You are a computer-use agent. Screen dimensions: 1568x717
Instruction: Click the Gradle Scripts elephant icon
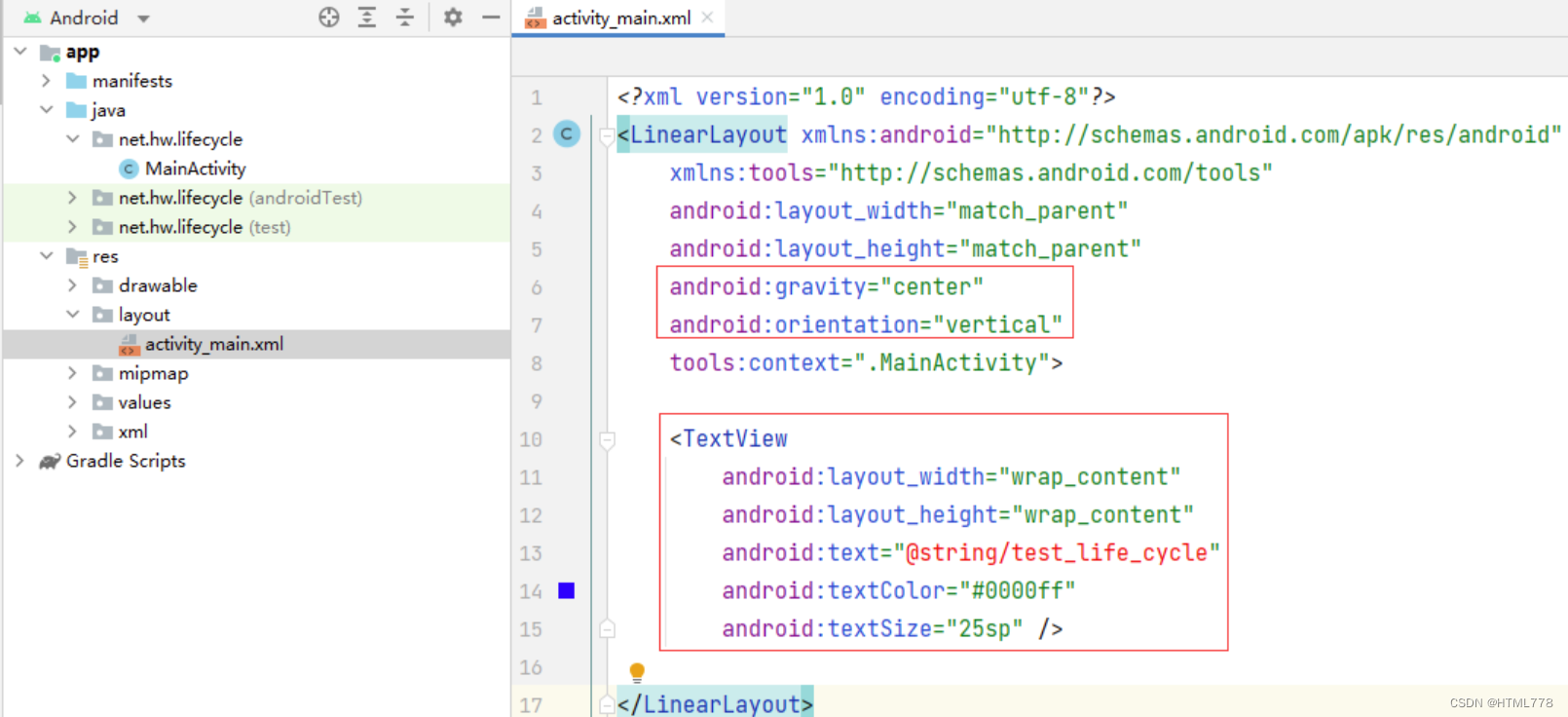[x=50, y=461]
